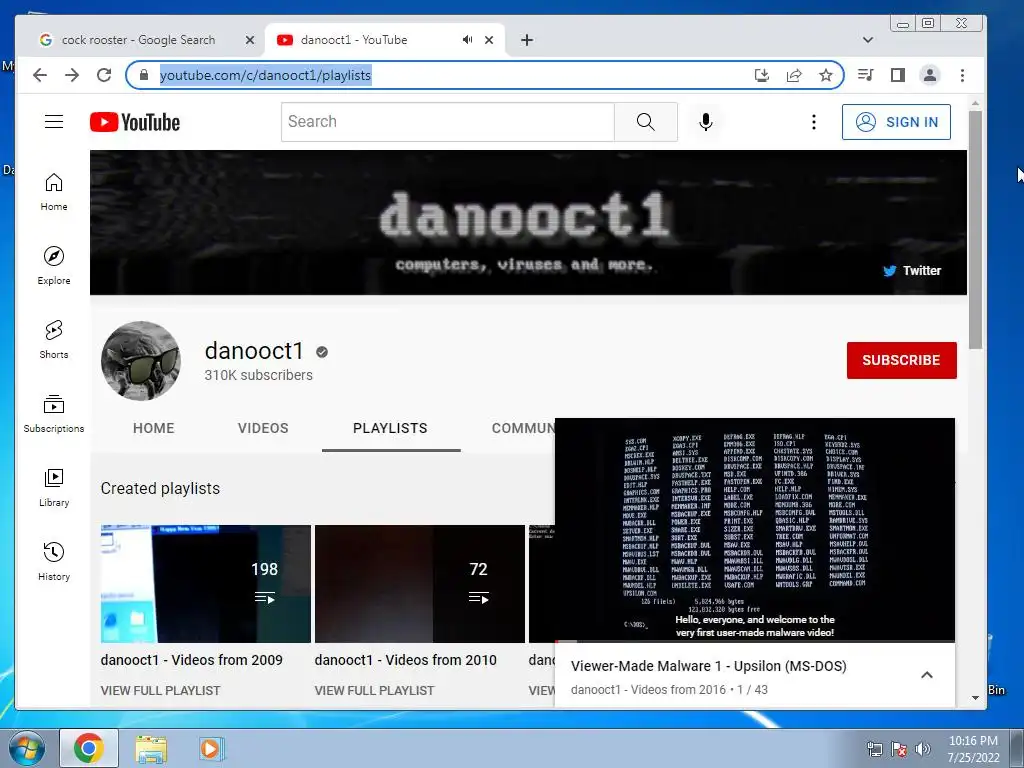
Task: View full playlist for Videos from 2009
Action: [161, 690]
